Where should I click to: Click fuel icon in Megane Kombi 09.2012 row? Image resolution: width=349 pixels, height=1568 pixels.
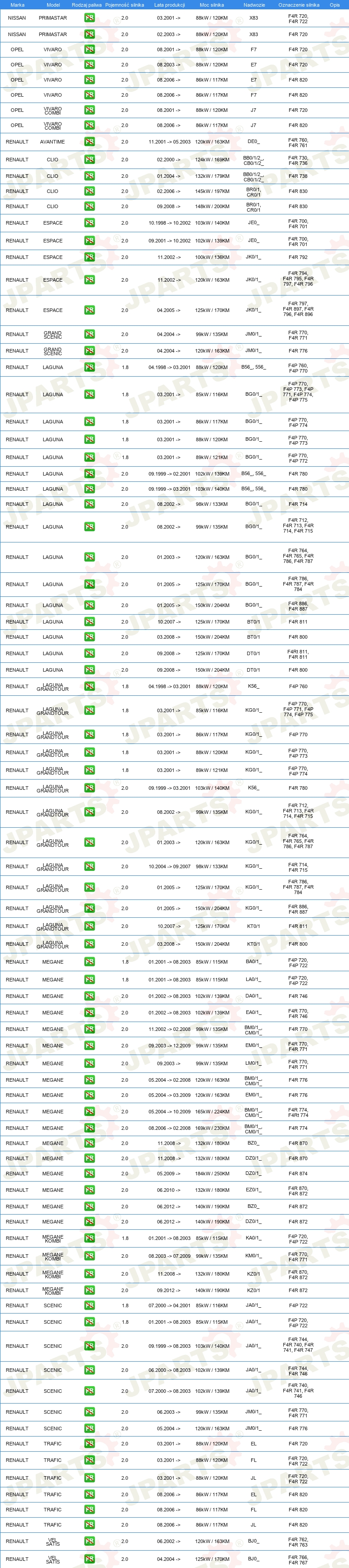tap(90, 1290)
